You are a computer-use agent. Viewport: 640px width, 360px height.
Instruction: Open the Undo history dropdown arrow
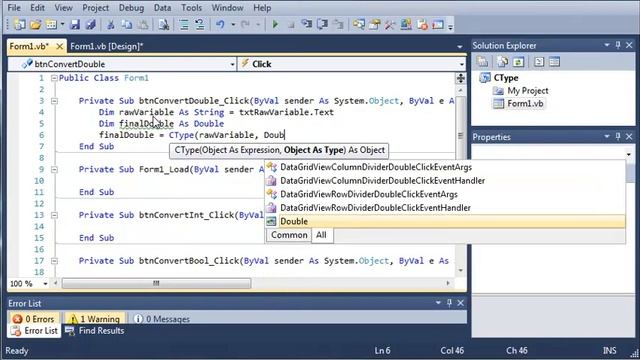tap(233, 24)
